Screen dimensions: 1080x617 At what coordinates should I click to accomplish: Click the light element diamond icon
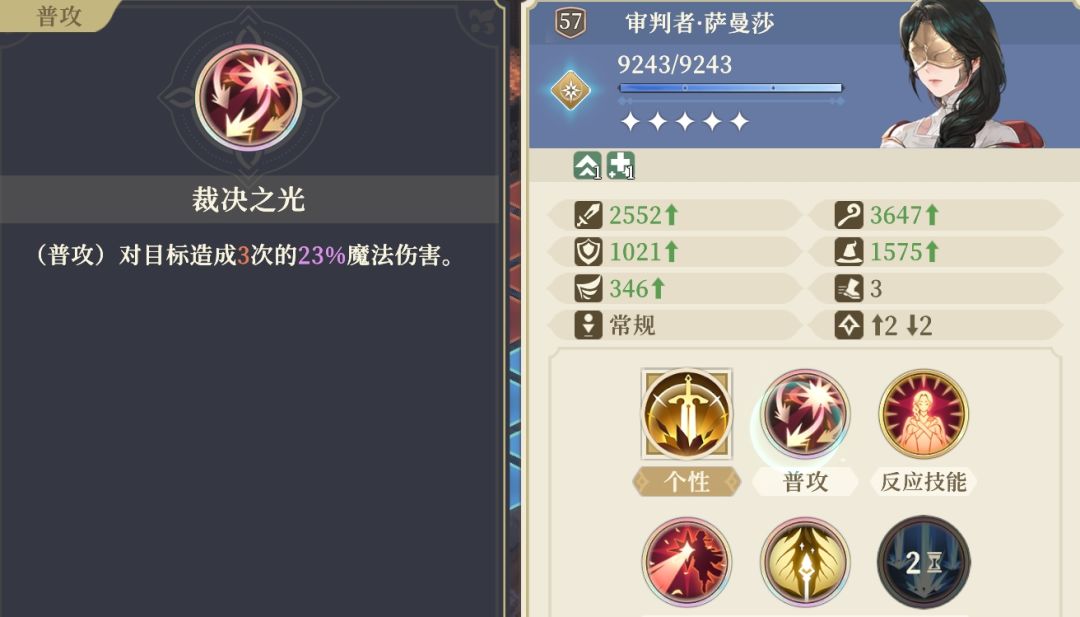coord(571,90)
